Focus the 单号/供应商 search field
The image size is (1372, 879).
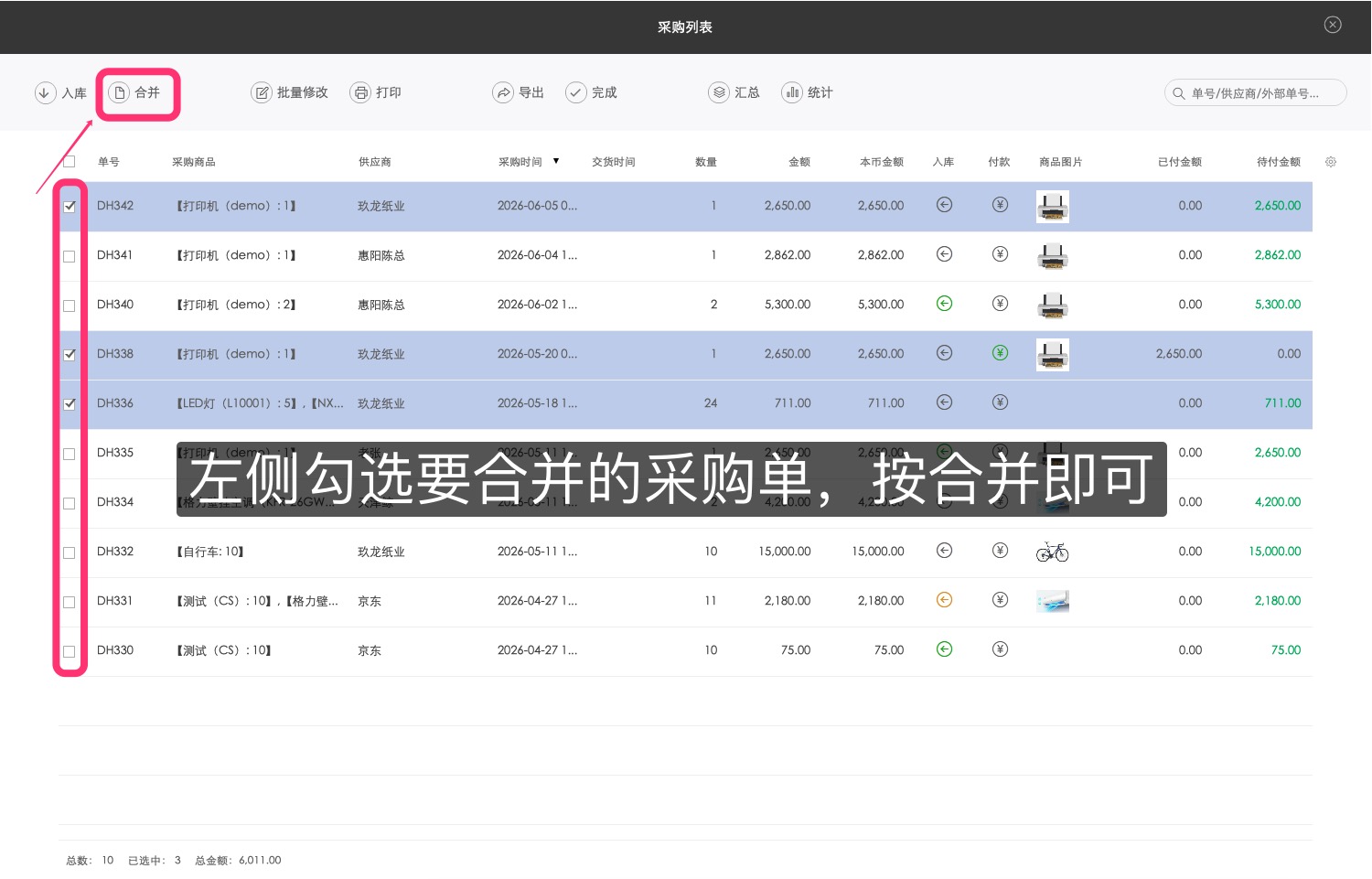1255,92
